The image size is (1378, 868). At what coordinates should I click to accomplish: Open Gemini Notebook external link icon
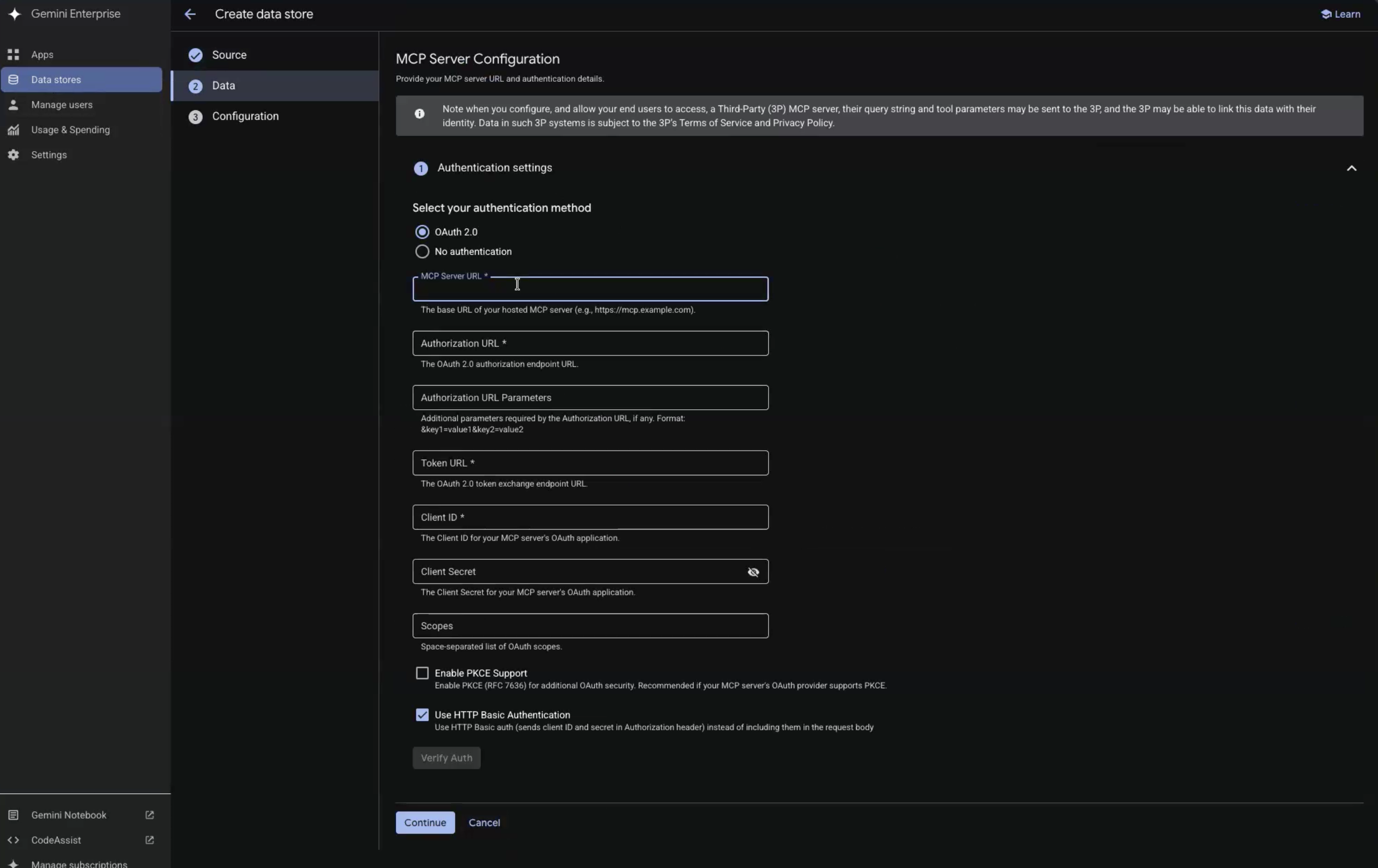click(150, 815)
